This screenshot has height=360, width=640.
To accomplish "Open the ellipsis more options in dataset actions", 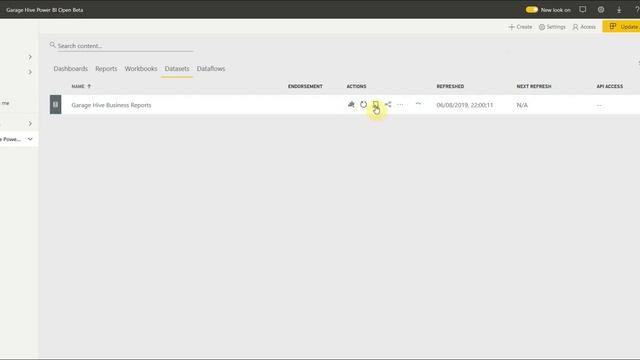I will [400, 104].
